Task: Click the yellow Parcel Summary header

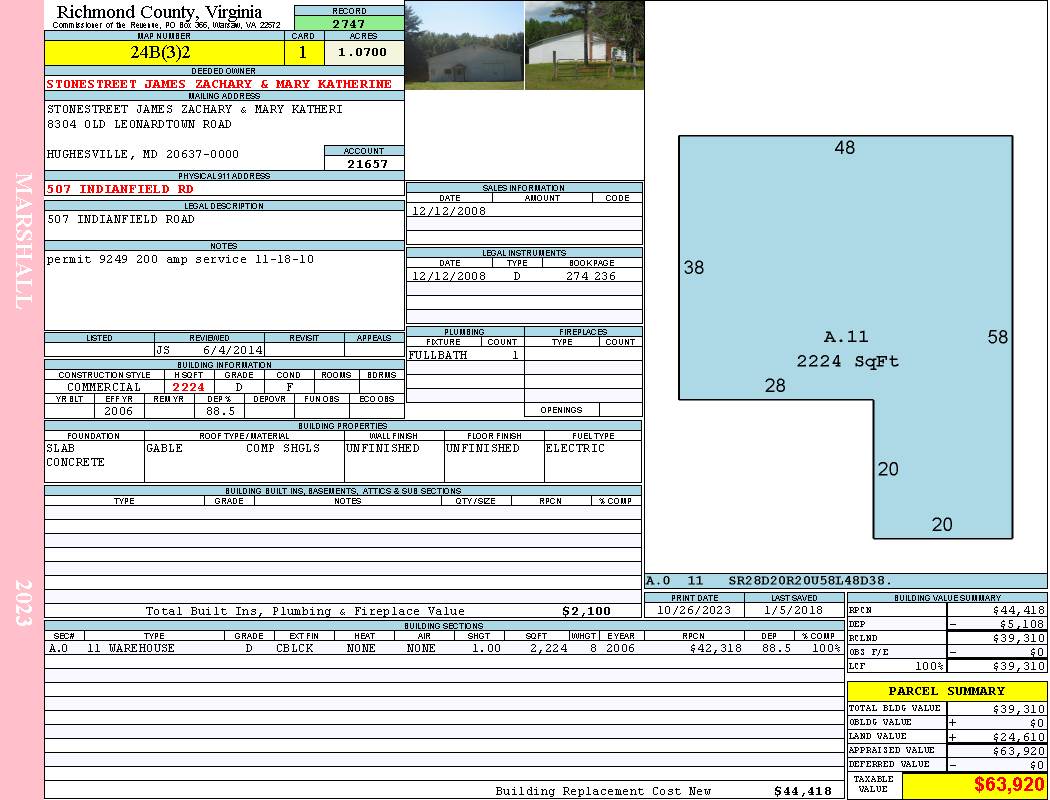Action: point(946,691)
